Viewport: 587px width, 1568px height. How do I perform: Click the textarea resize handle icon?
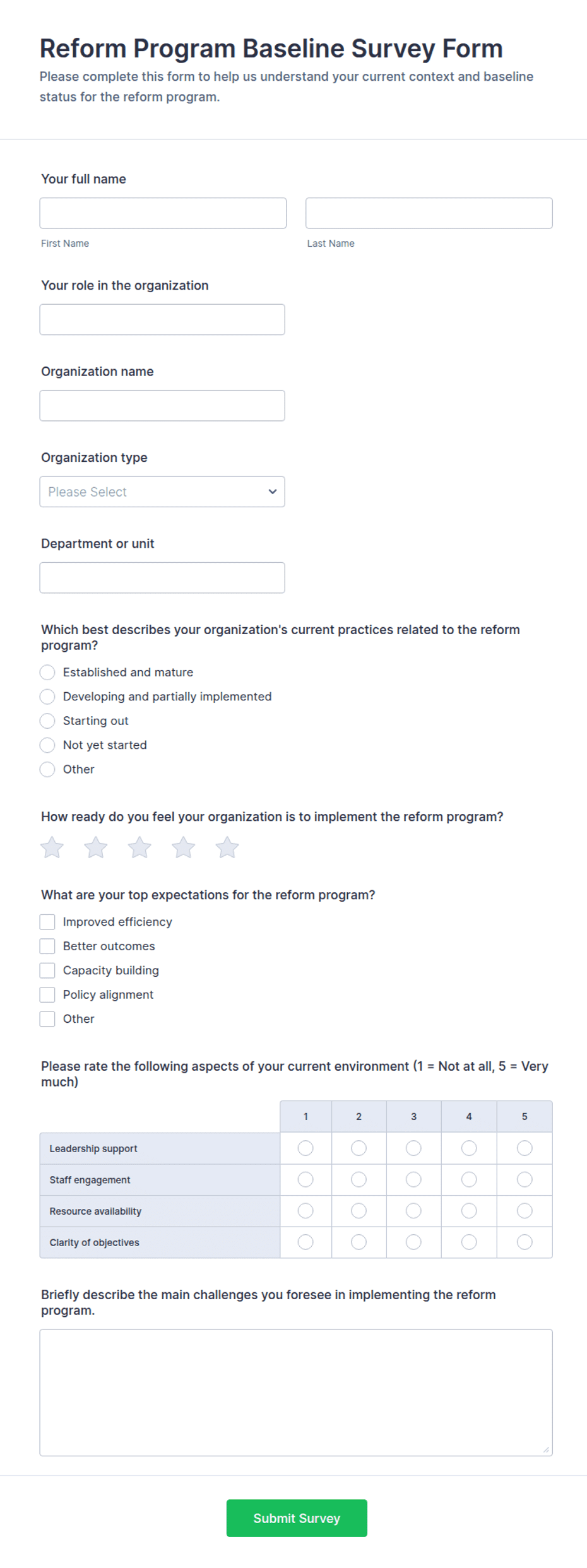coord(546,1449)
